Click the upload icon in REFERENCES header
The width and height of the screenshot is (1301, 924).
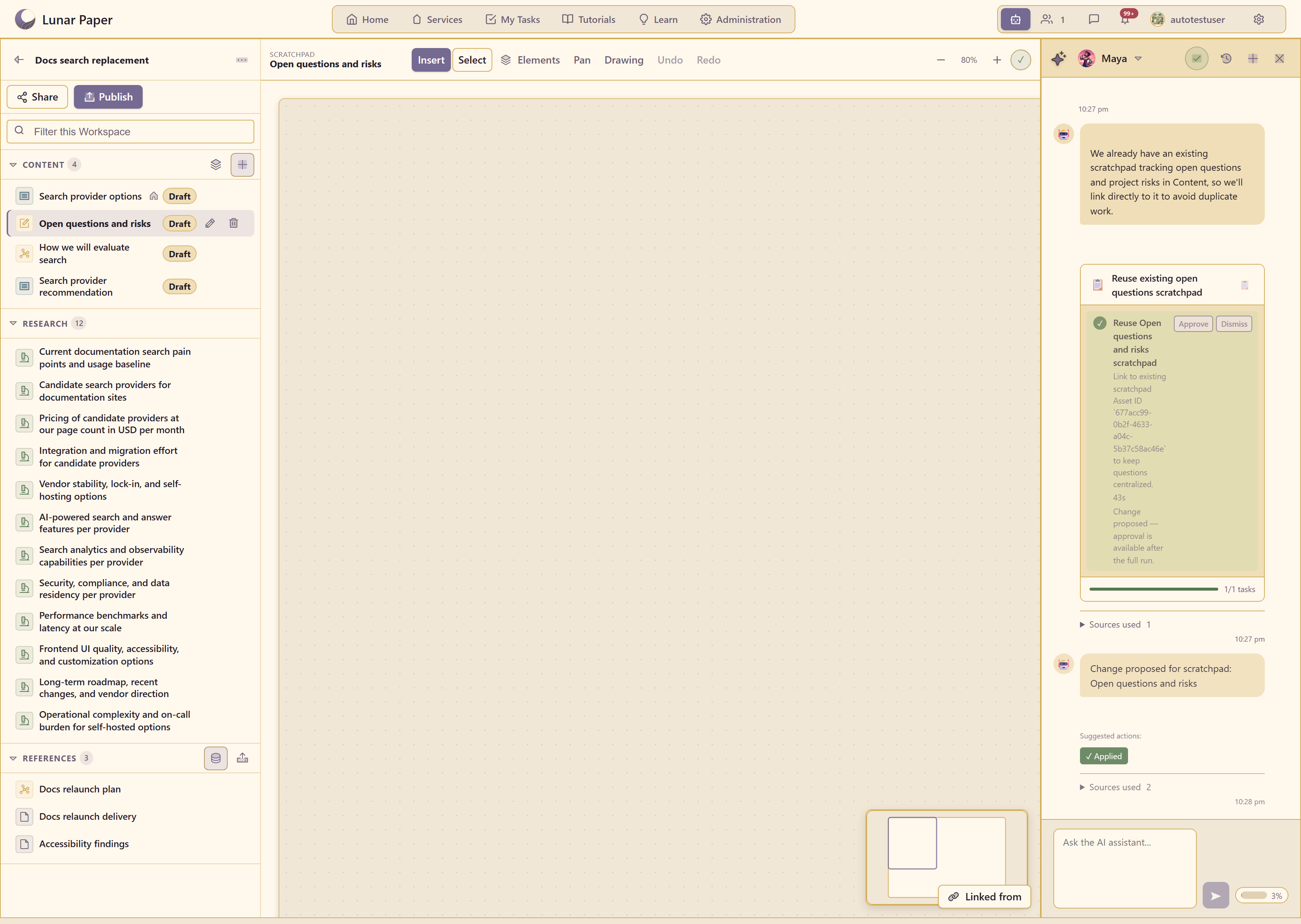pyautogui.click(x=242, y=758)
